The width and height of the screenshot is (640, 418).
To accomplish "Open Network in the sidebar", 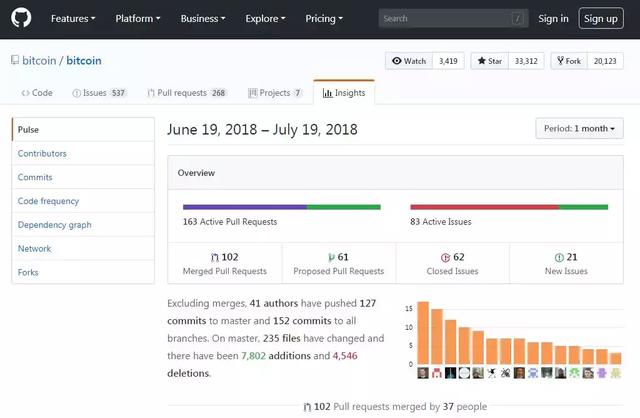I will tap(83, 248).
